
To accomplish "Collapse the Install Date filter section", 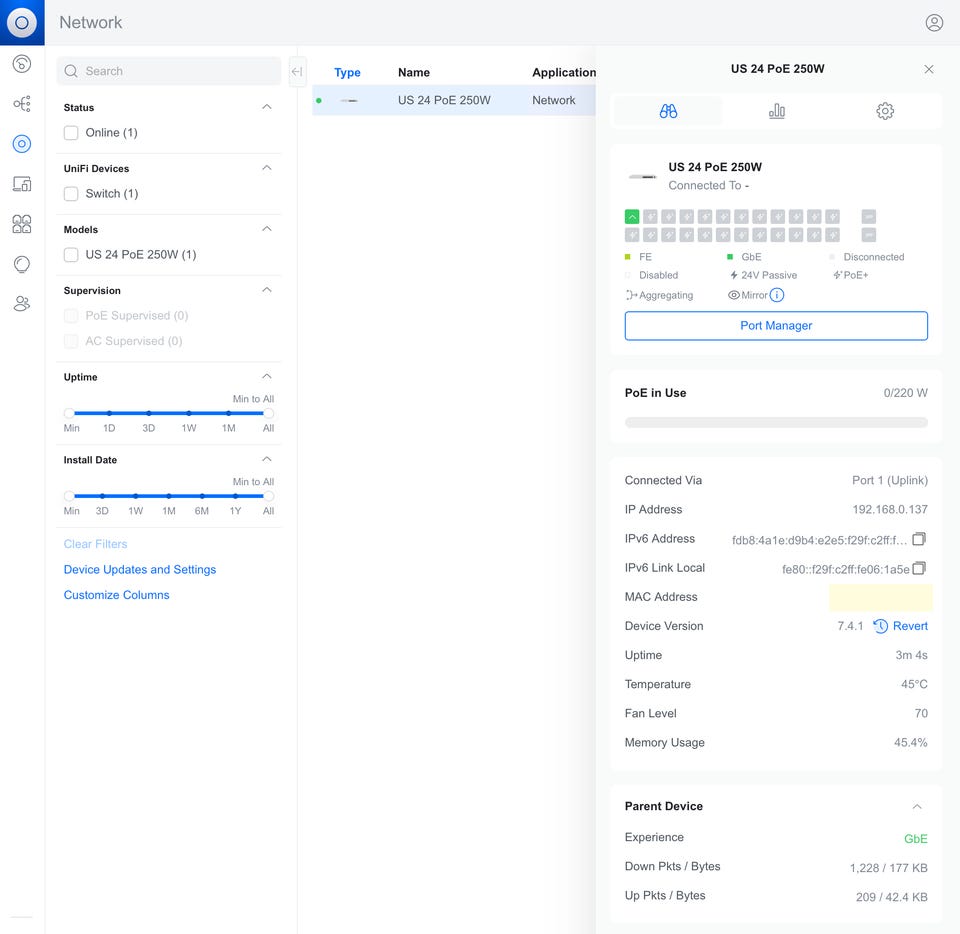I will coord(267,459).
